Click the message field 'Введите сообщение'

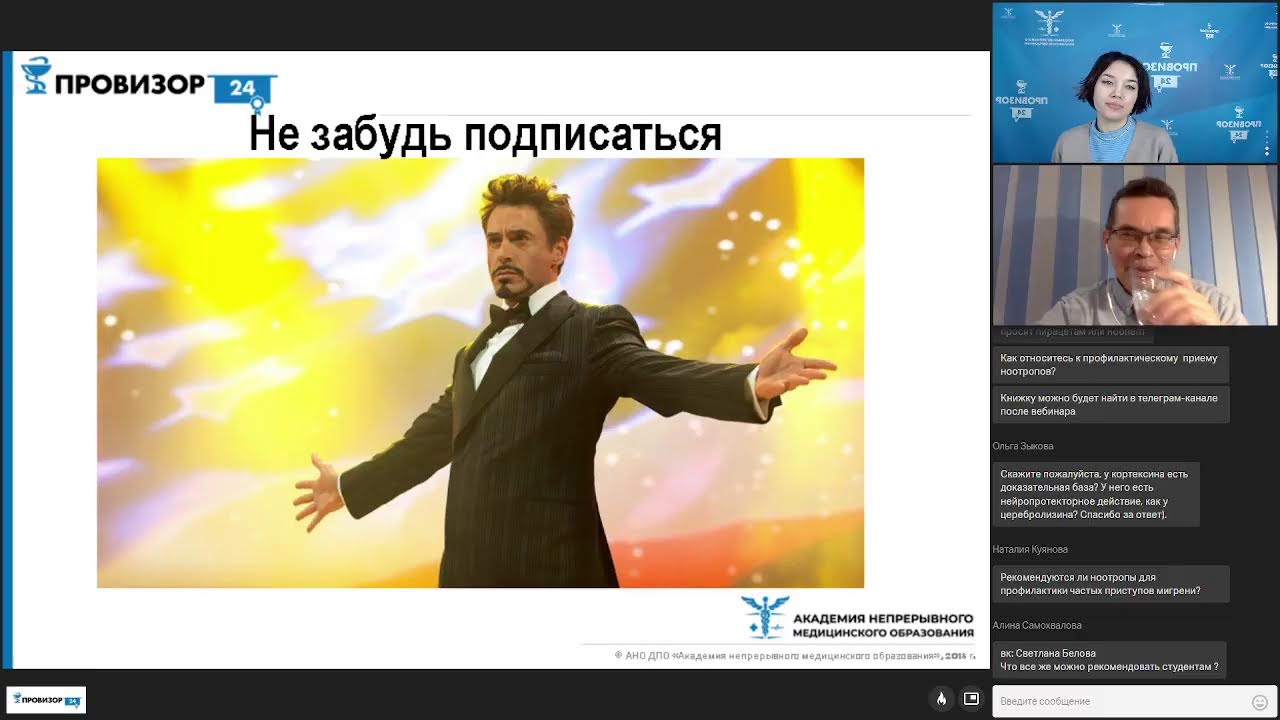(1135, 701)
